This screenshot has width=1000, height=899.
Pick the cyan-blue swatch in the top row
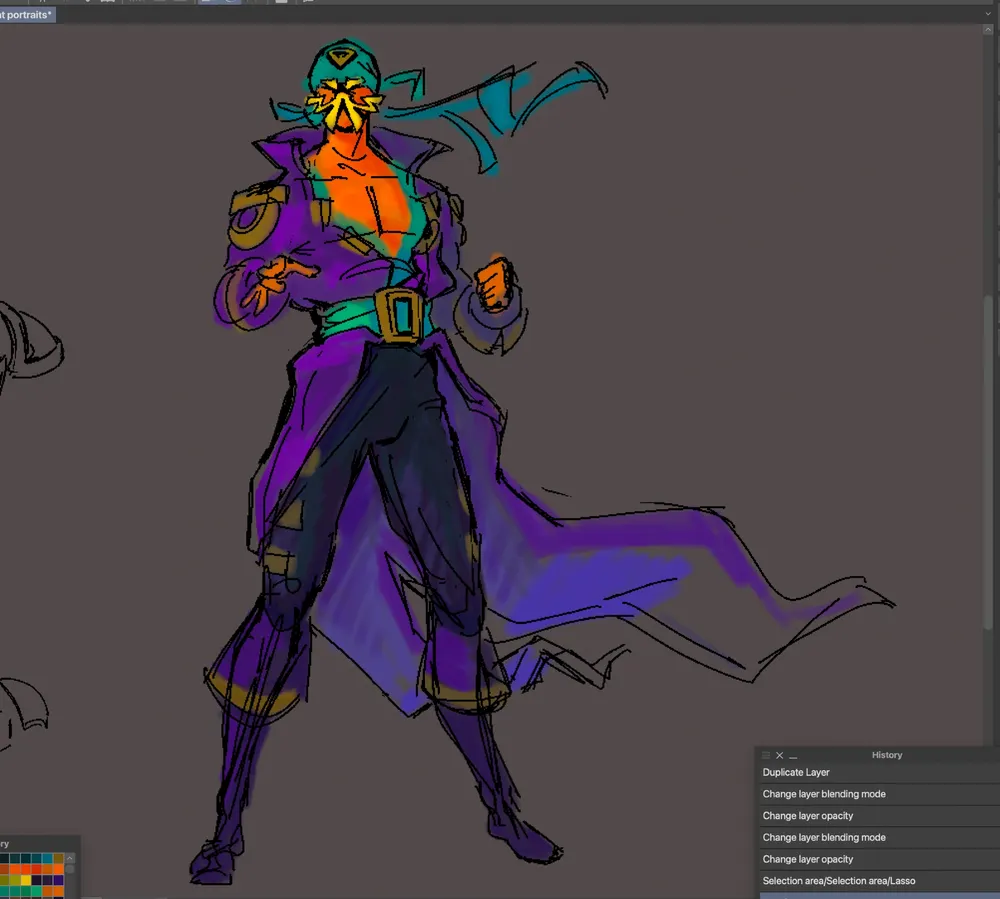coord(47,858)
